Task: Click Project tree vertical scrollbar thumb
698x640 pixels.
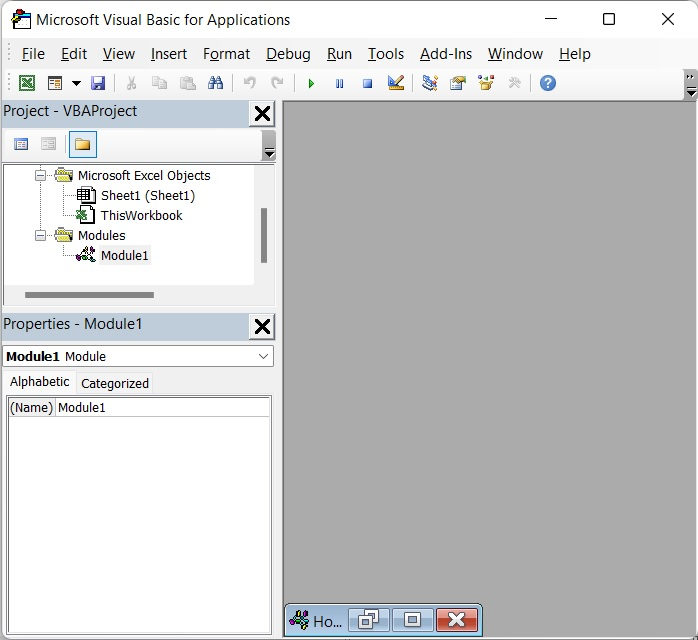Action: [264, 235]
